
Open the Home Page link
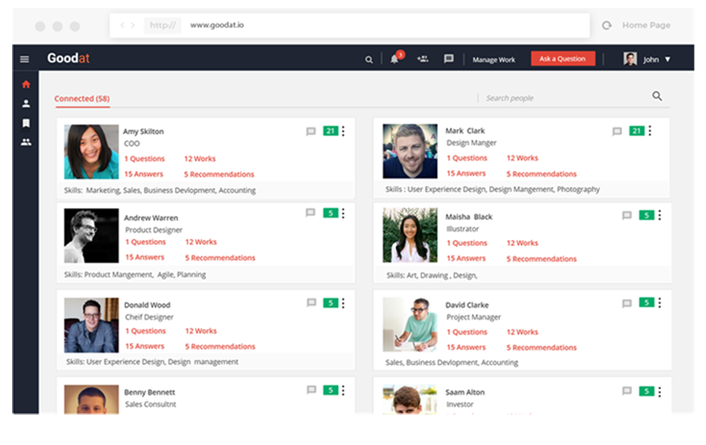(x=646, y=25)
